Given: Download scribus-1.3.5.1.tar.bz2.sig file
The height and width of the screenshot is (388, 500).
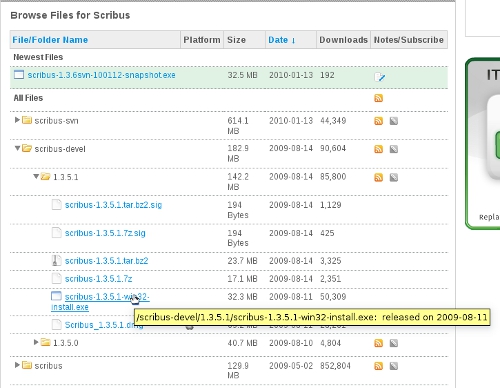Looking at the screenshot, I should point(113,205).
